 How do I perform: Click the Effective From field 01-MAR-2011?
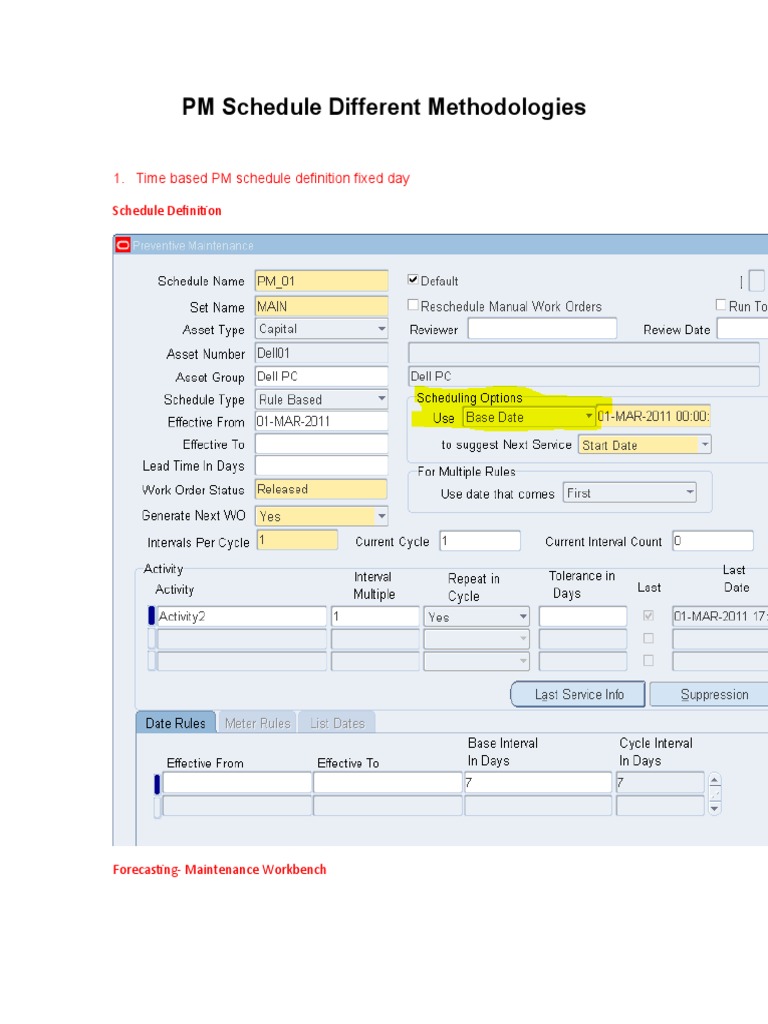click(x=321, y=421)
